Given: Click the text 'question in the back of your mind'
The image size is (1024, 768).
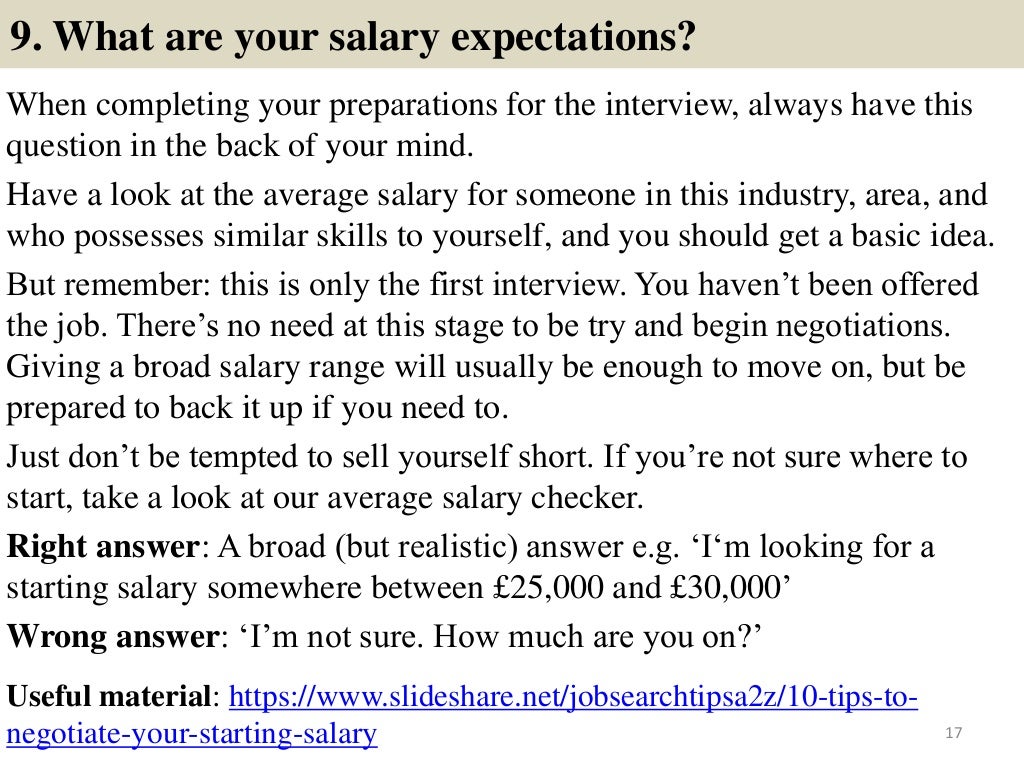Looking at the screenshot, I should click(x=240, y=146).
